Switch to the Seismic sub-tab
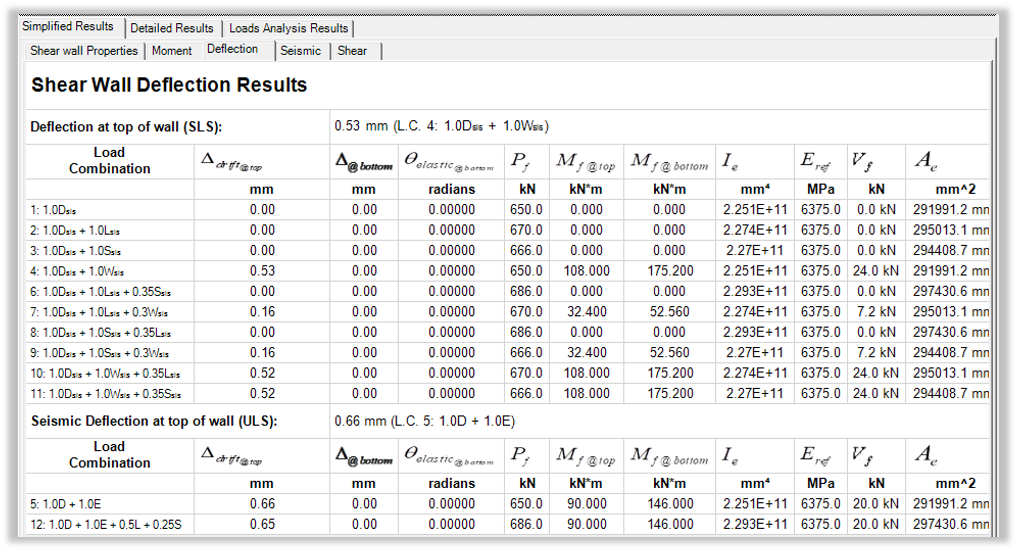Viewport: 1016px width, 552px height. (301, 50)
